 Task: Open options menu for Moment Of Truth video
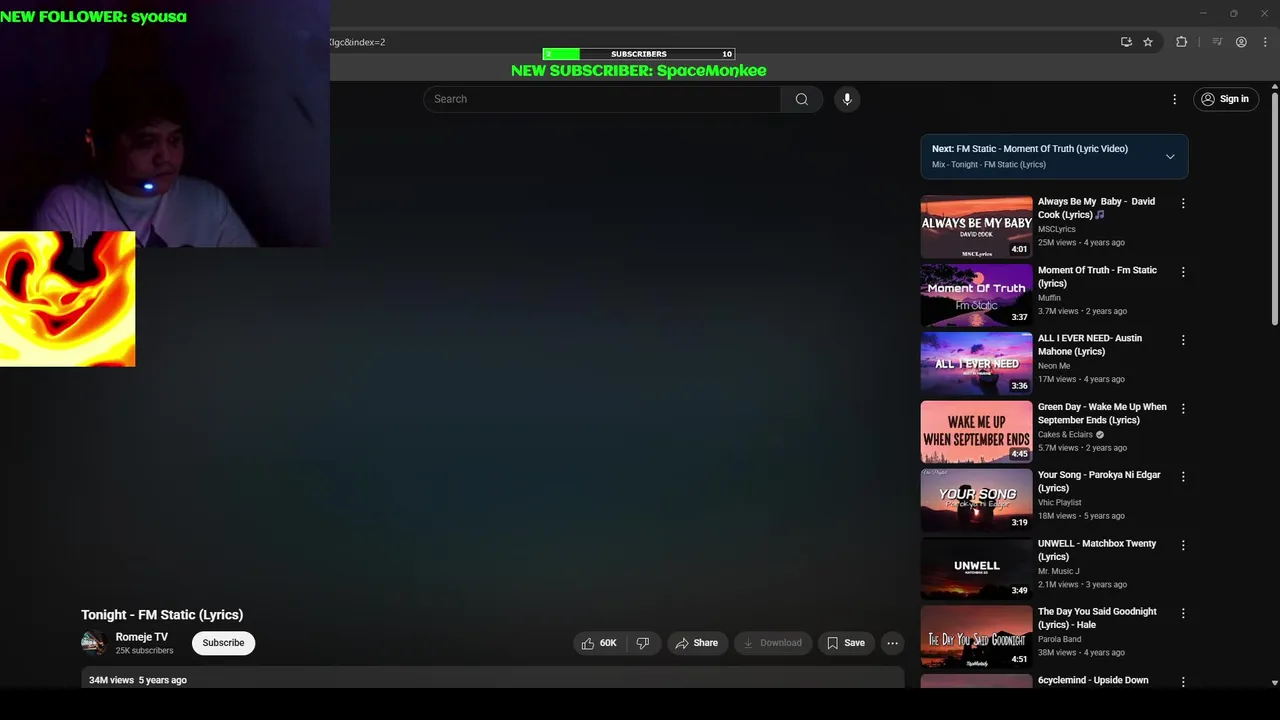click(x=1183, y=272)
